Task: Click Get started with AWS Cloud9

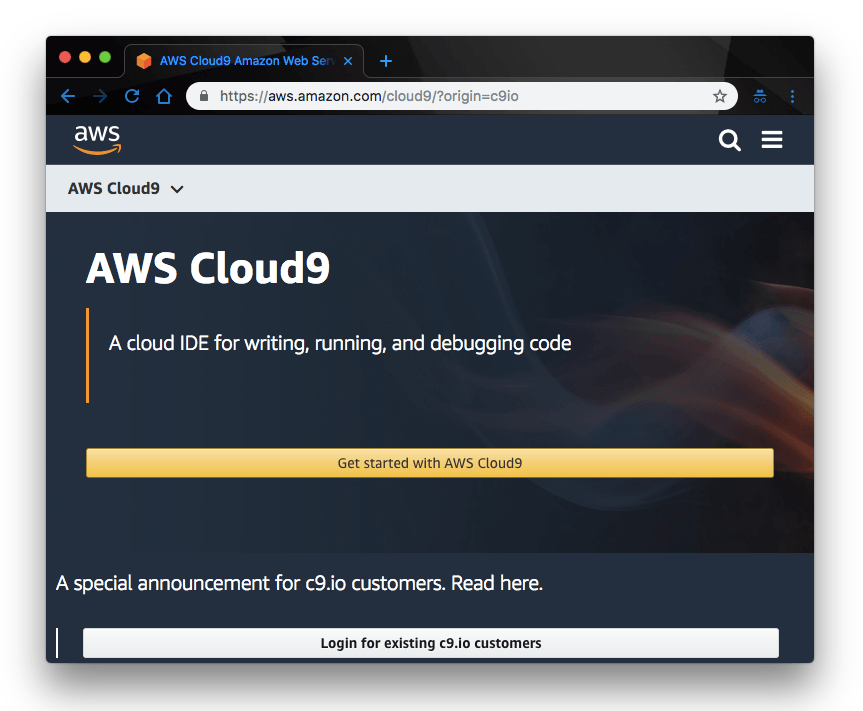Action: [429, 463]
